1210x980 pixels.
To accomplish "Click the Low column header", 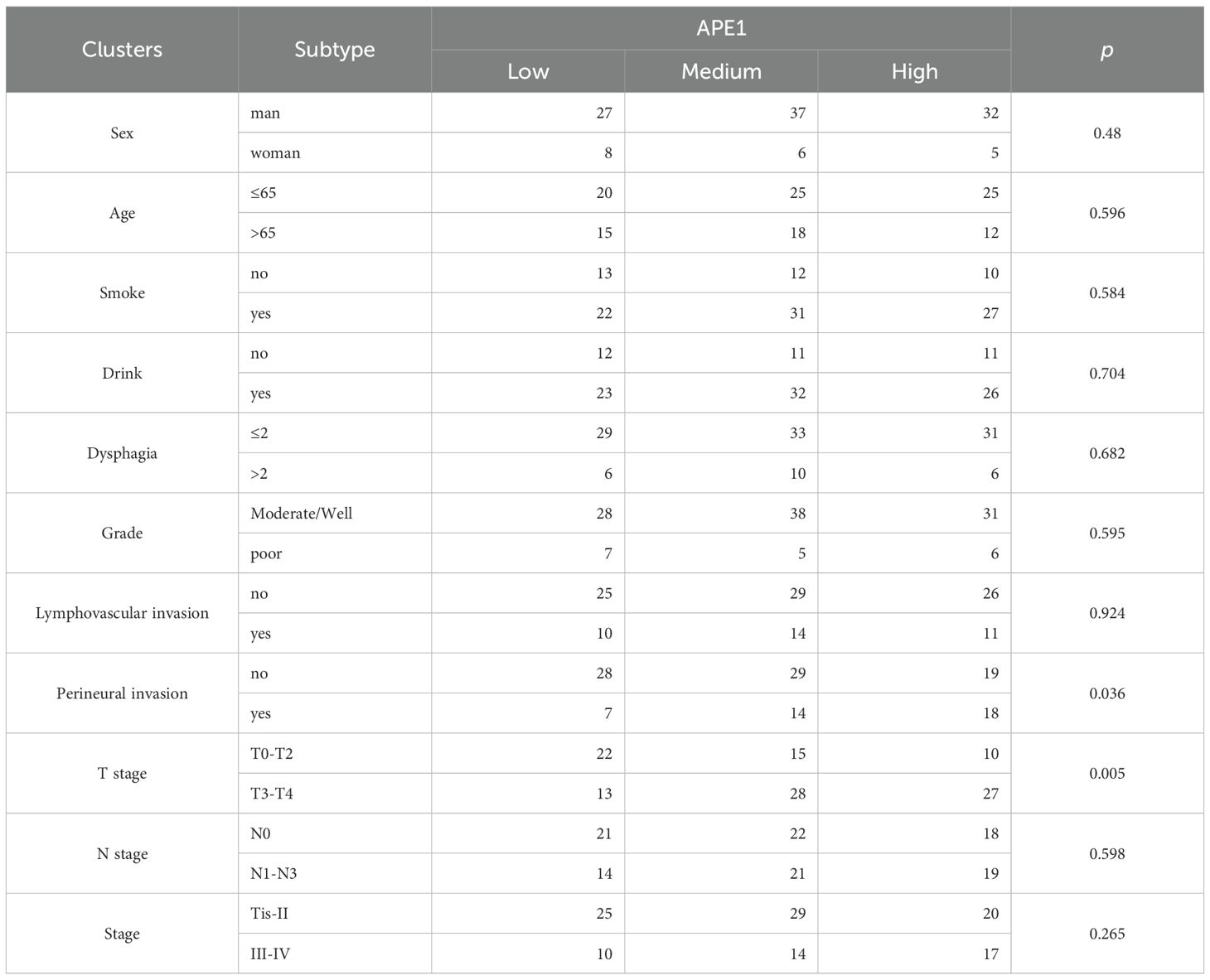I will 528,71.
